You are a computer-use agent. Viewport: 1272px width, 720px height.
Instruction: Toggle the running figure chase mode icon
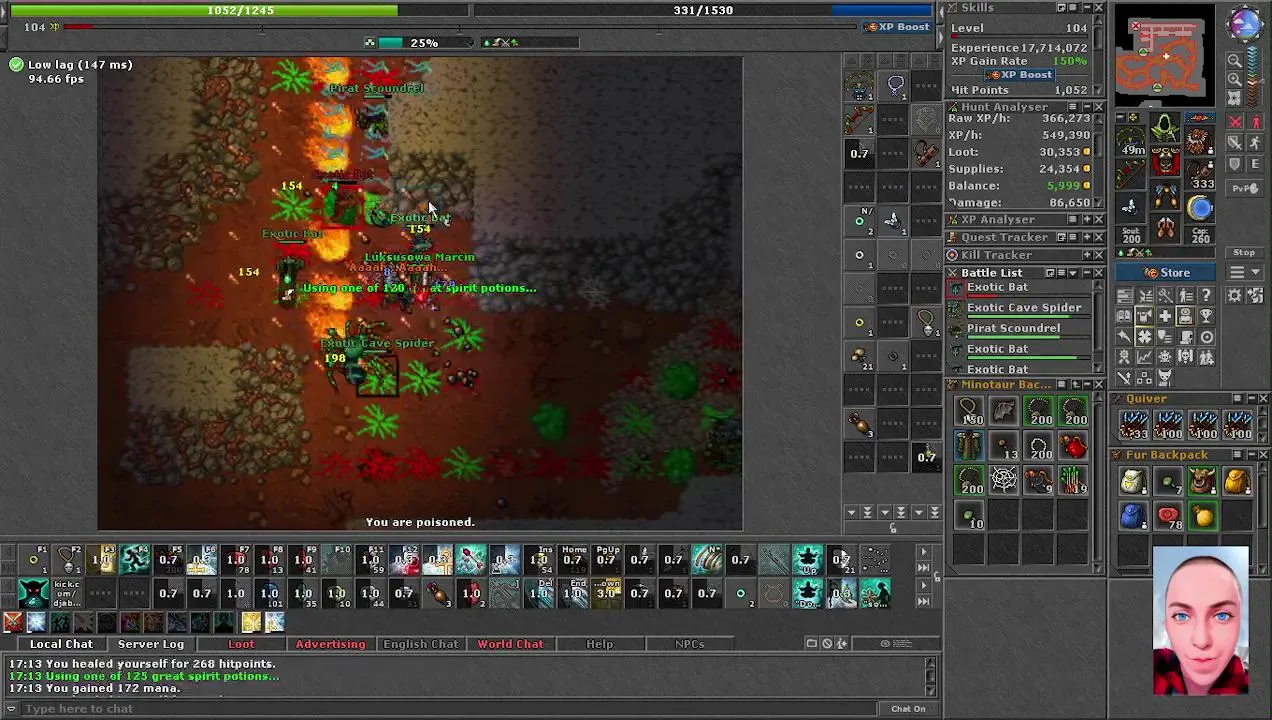click(x=1255, y=142)
